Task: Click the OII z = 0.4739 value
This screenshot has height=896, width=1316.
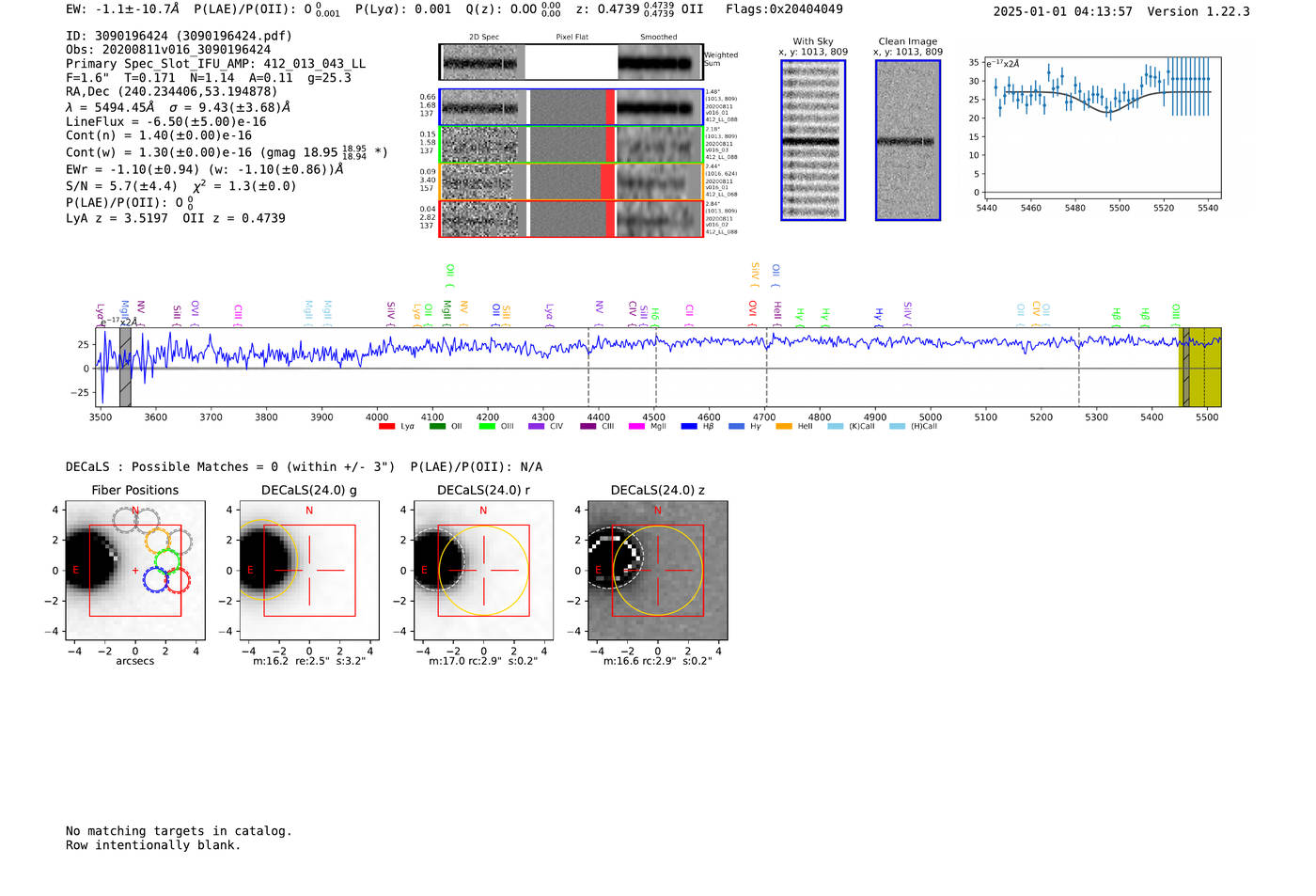Action: [234, 218]
